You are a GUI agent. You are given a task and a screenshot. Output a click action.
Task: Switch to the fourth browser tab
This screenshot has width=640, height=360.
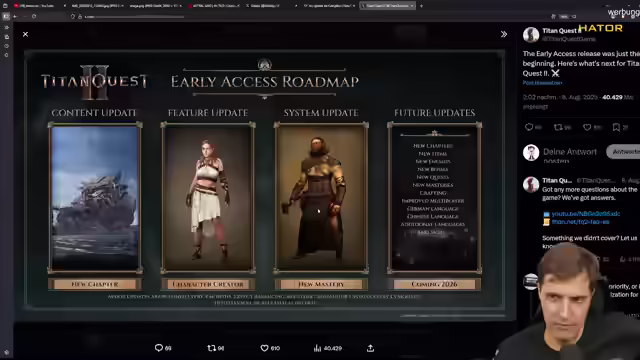(x=214, y=6)
